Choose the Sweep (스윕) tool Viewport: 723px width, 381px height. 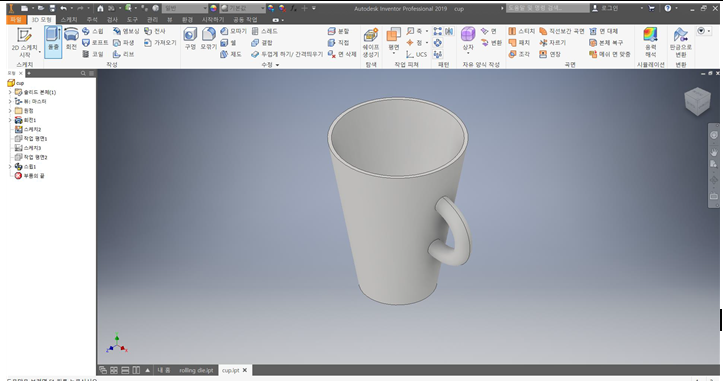pos(93,31)
